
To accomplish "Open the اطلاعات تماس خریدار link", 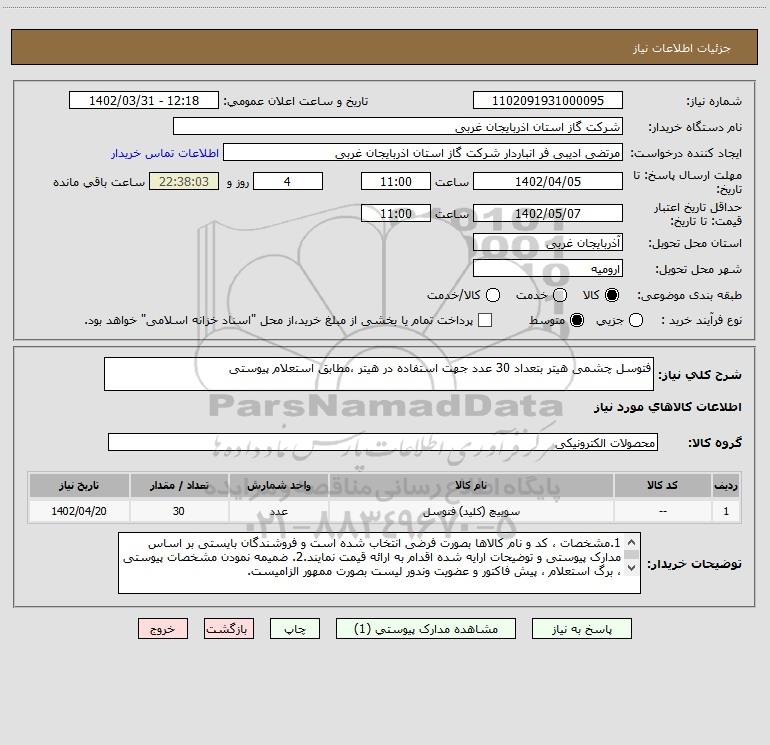I will [x=165, y=153].
